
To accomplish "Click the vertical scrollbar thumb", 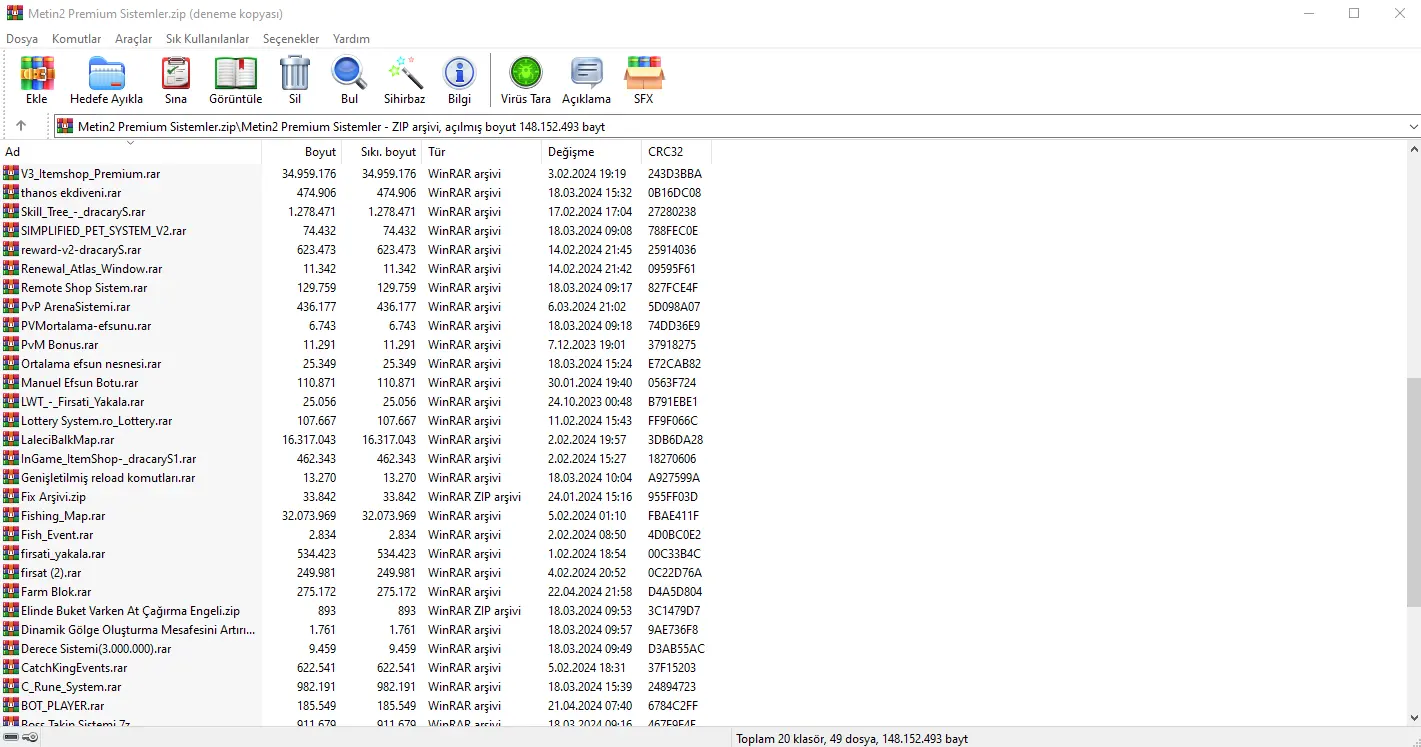I will coord(1413,490).
